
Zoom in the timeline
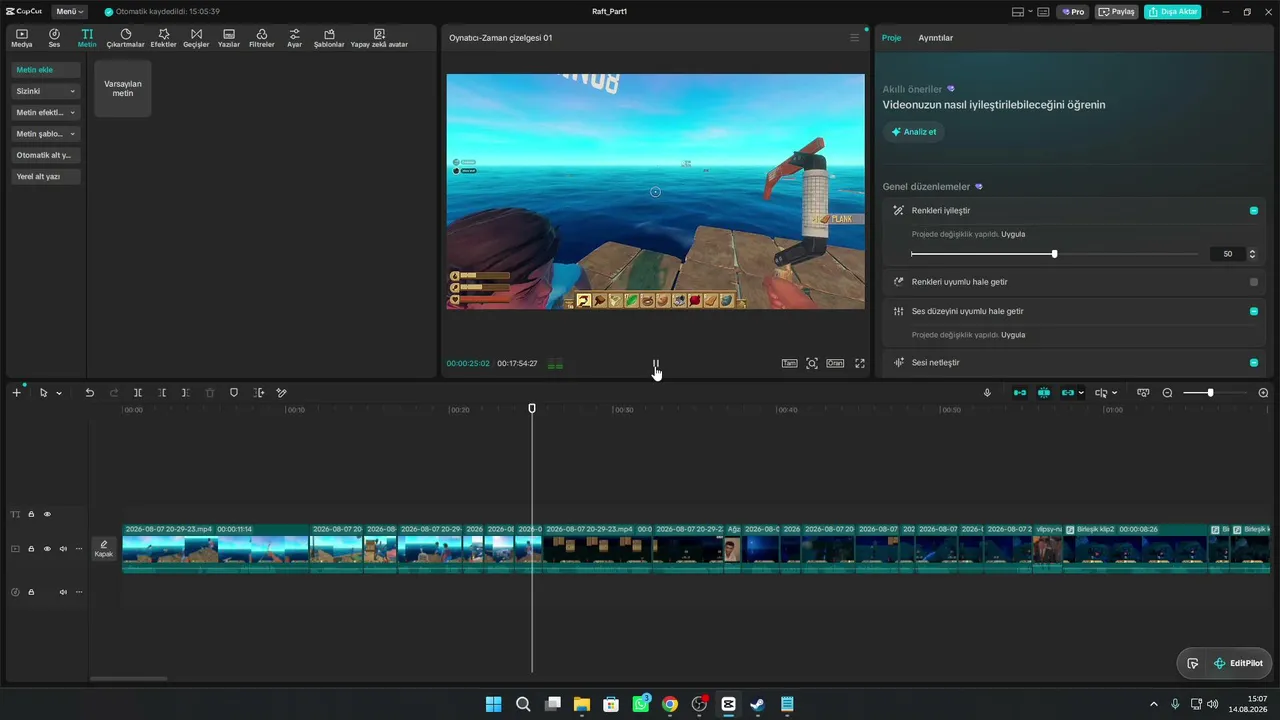[1263, 393]
